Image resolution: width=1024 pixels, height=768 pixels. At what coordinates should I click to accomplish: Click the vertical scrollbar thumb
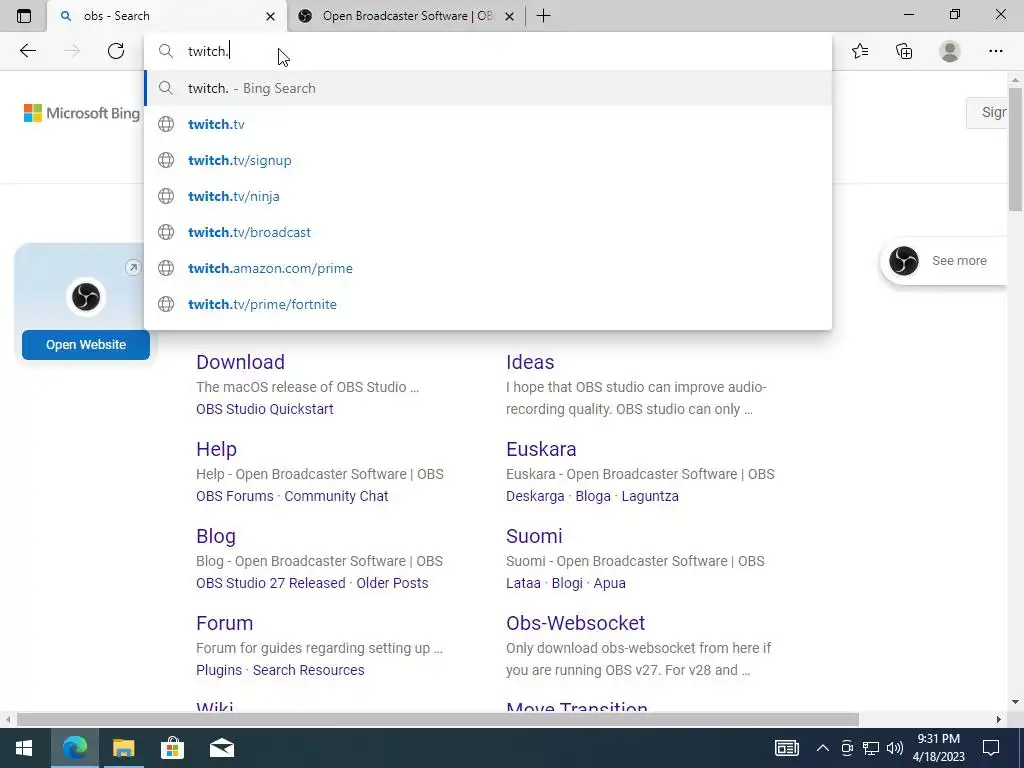click(x=1015, y=149)
